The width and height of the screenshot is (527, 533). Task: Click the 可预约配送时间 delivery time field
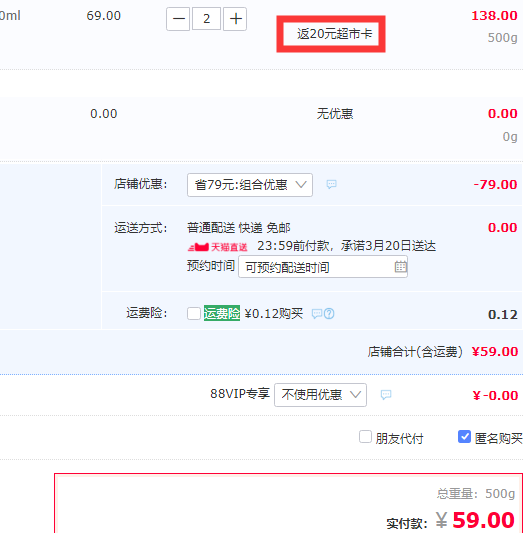click(x=323, y=267)
